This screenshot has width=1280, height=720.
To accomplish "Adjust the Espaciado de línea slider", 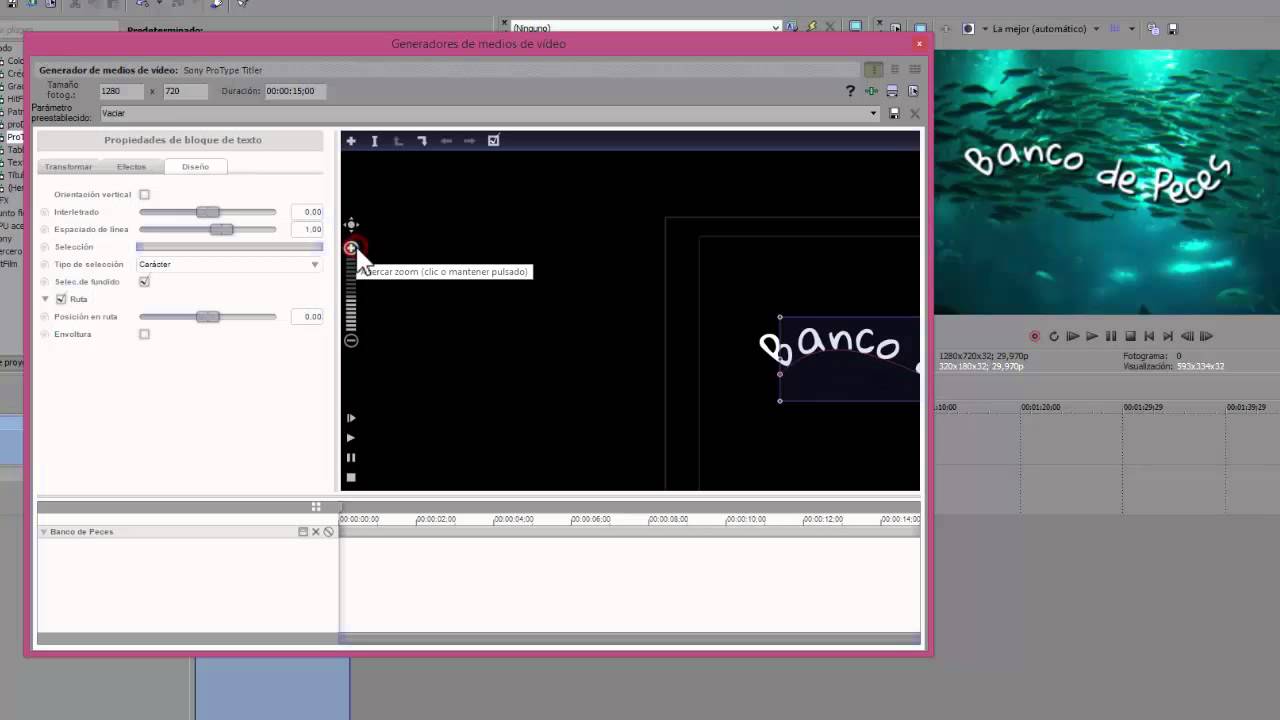I will (208, 230).
